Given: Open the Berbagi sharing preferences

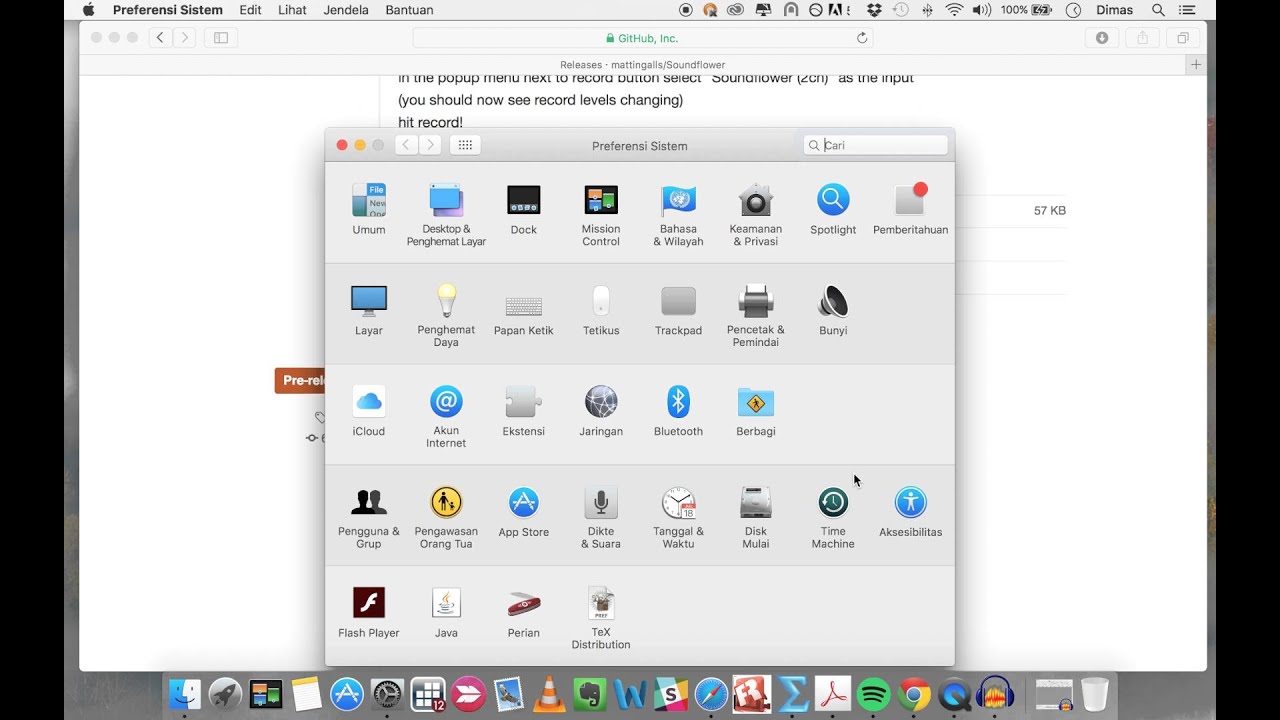Looking at the screenshot, I should click(x=756, y=411).
